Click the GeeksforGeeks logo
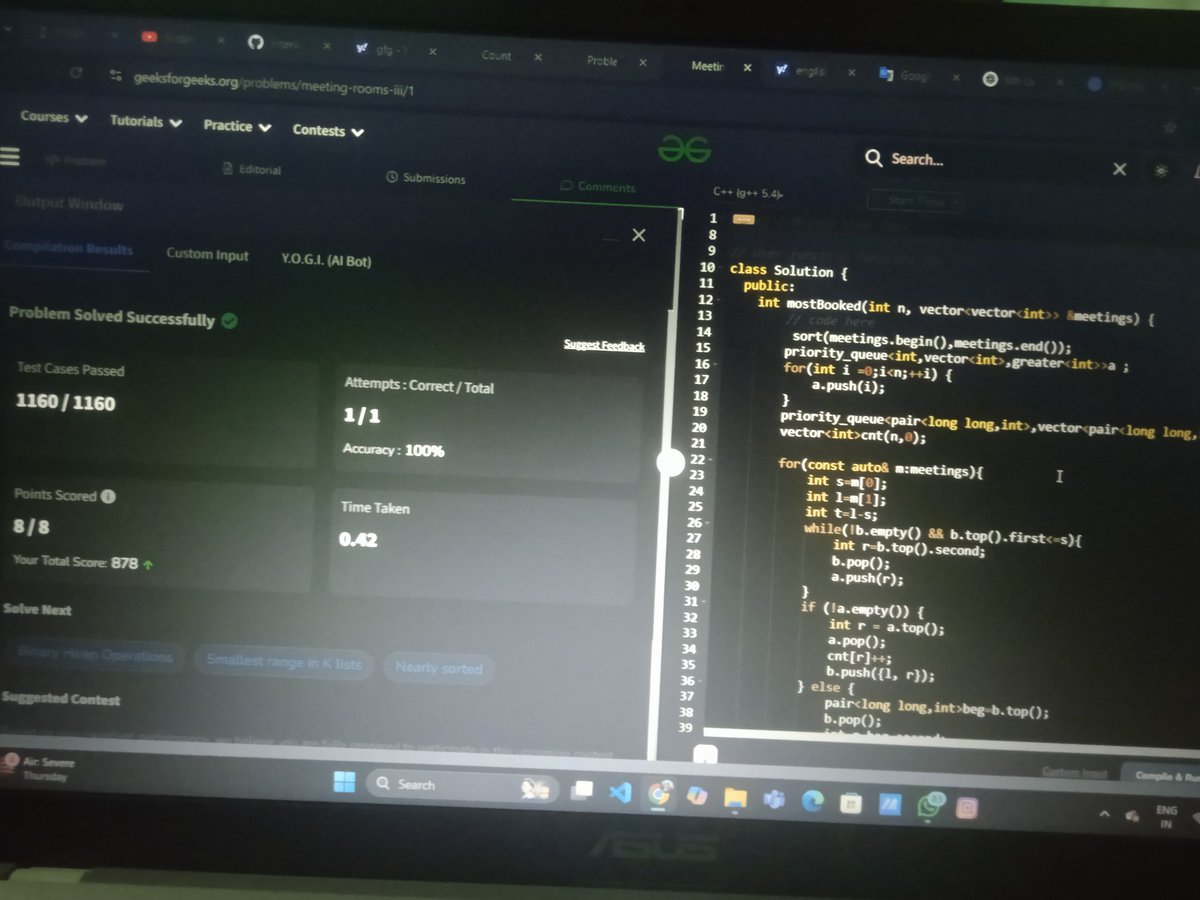This screenshot has width=1200, height=900. pyautogui.click(x=684, y=148)
